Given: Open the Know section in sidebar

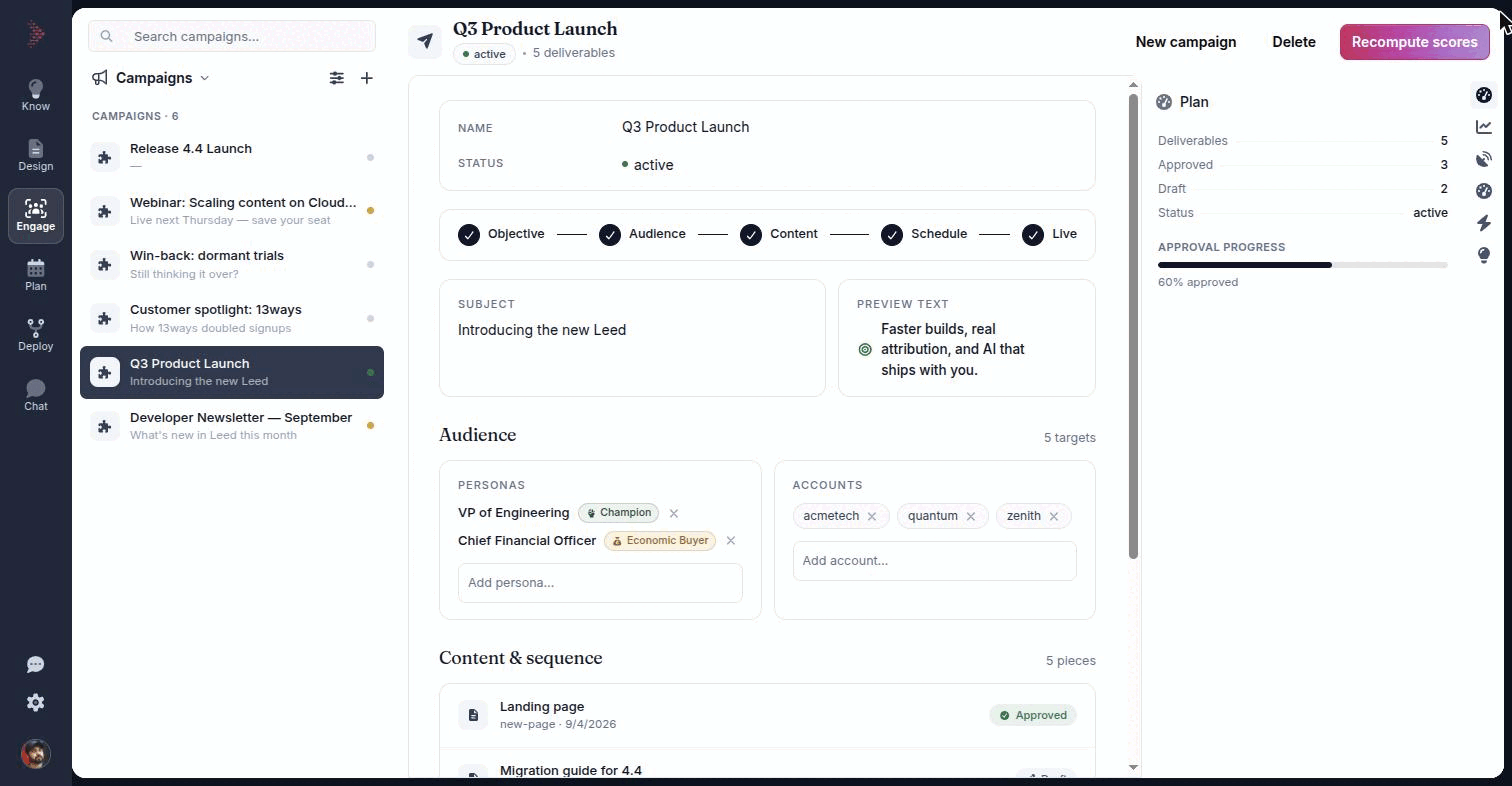Looking at the screenshot, I should (35, 95).
